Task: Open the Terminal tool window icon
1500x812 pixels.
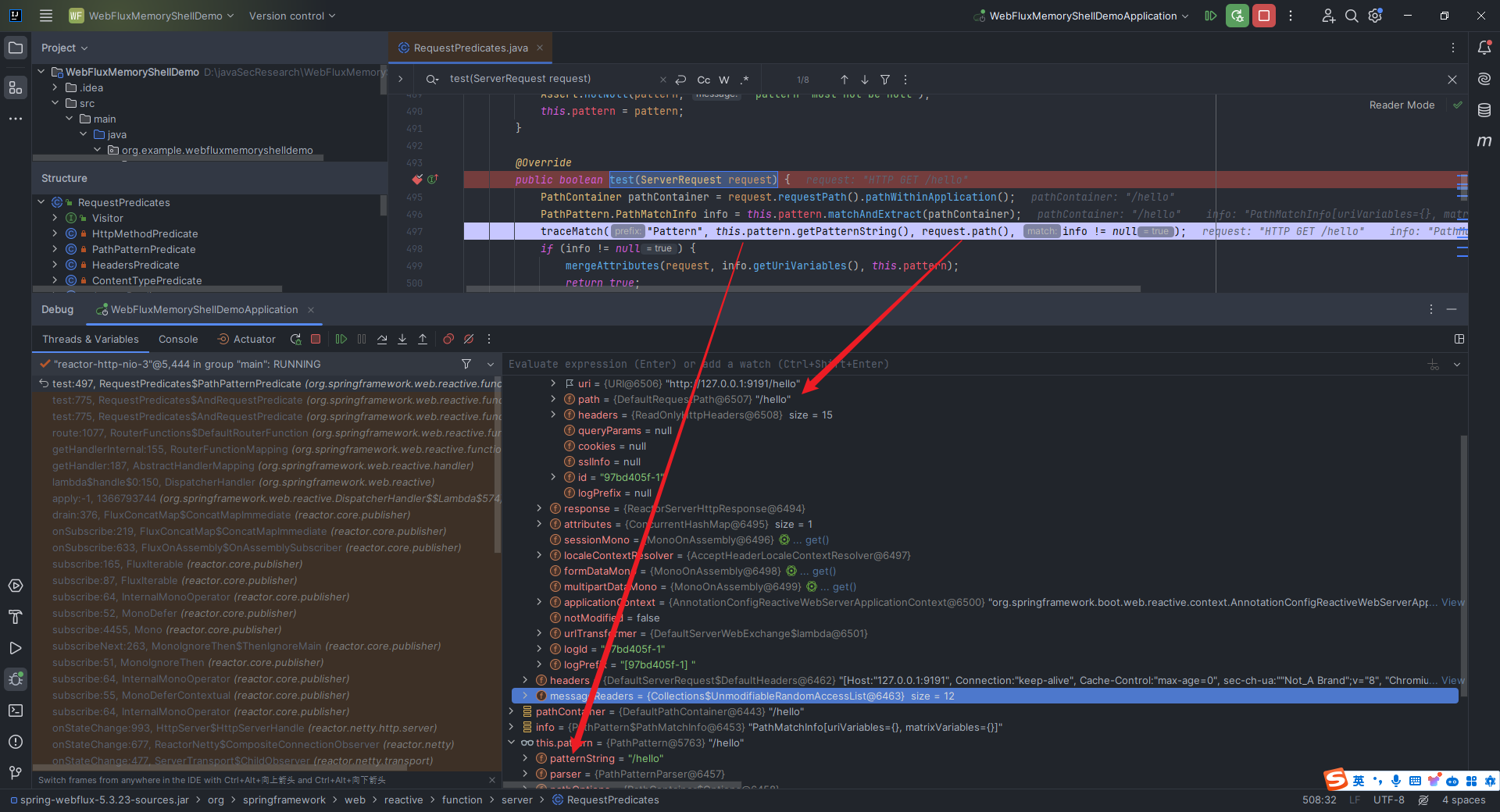Action: (16, 710)
